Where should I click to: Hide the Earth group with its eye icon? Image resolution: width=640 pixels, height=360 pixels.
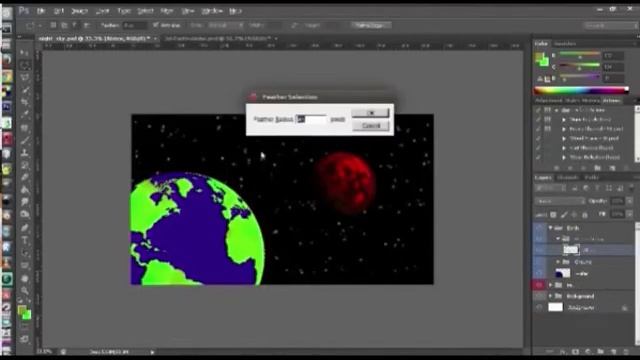tap(539, 228)
